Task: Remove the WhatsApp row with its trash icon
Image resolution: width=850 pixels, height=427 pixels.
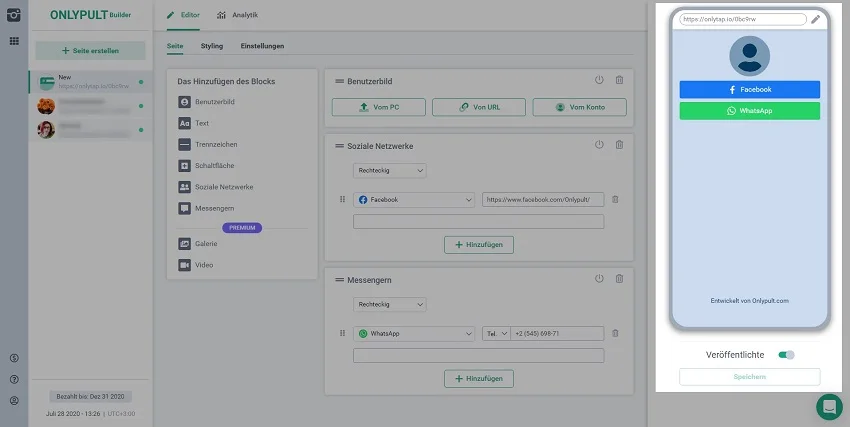Action: [615, 333]
